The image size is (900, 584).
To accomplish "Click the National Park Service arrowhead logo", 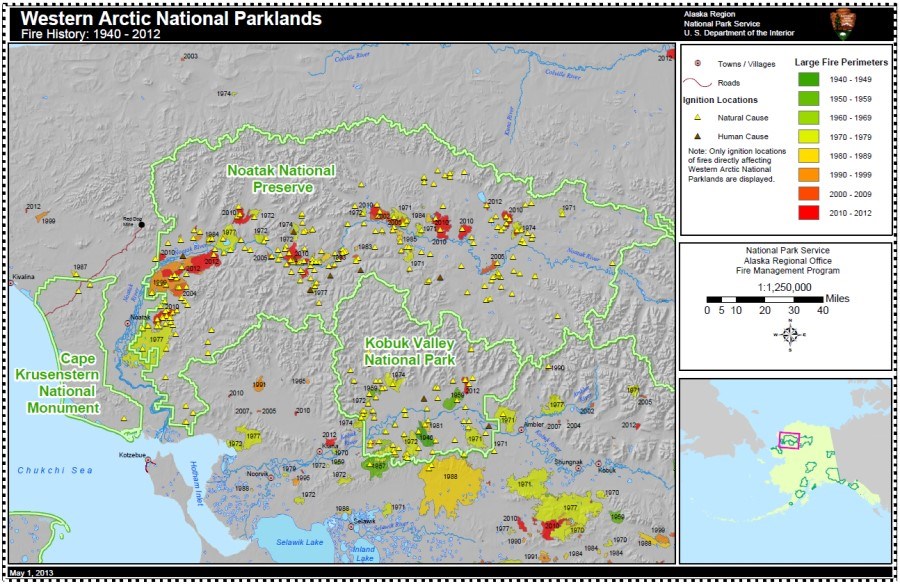I will [x=843, y=24].
